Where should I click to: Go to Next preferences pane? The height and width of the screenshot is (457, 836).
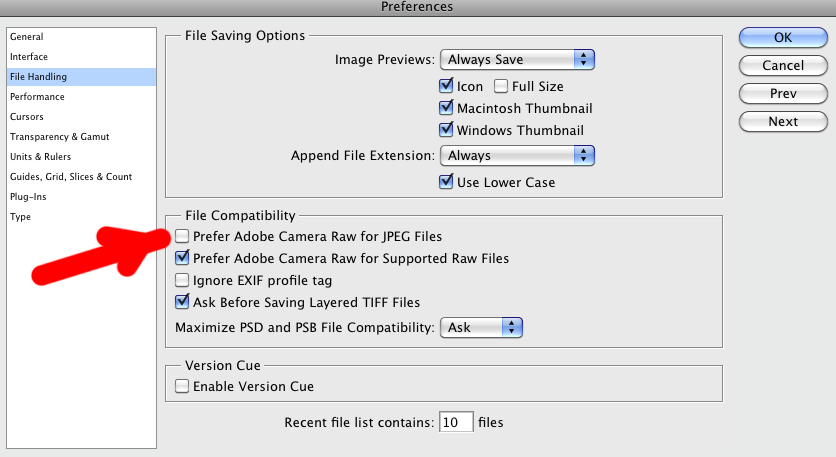coord(783,122)
